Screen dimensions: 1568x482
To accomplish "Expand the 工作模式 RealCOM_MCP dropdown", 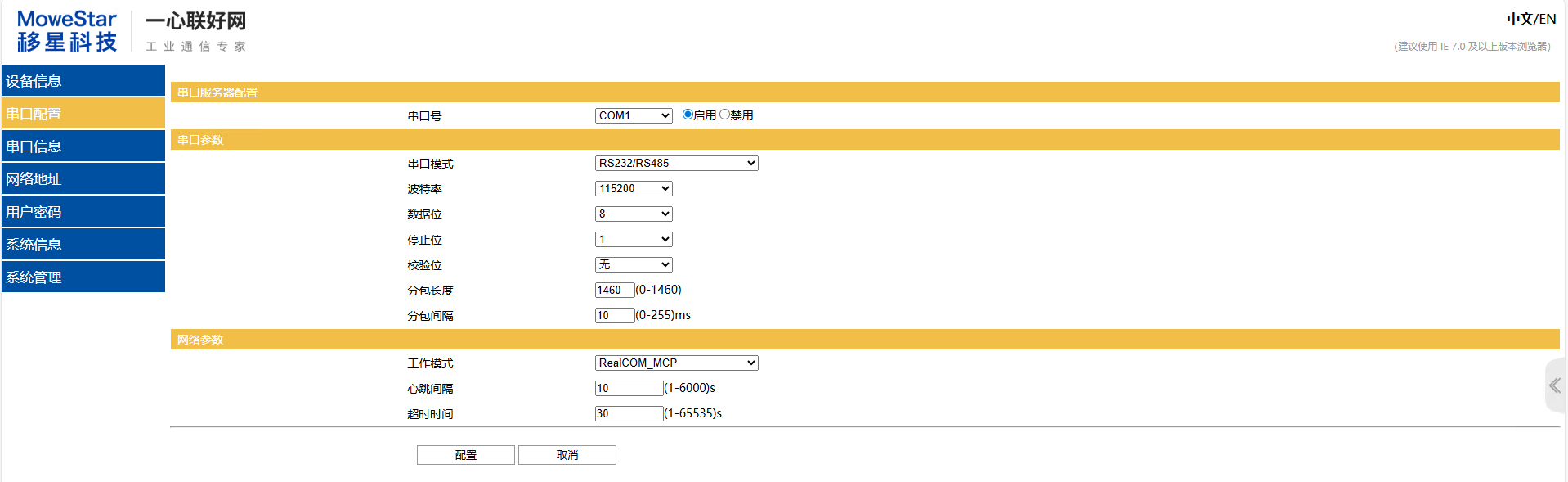I will (x=677, y=363).
